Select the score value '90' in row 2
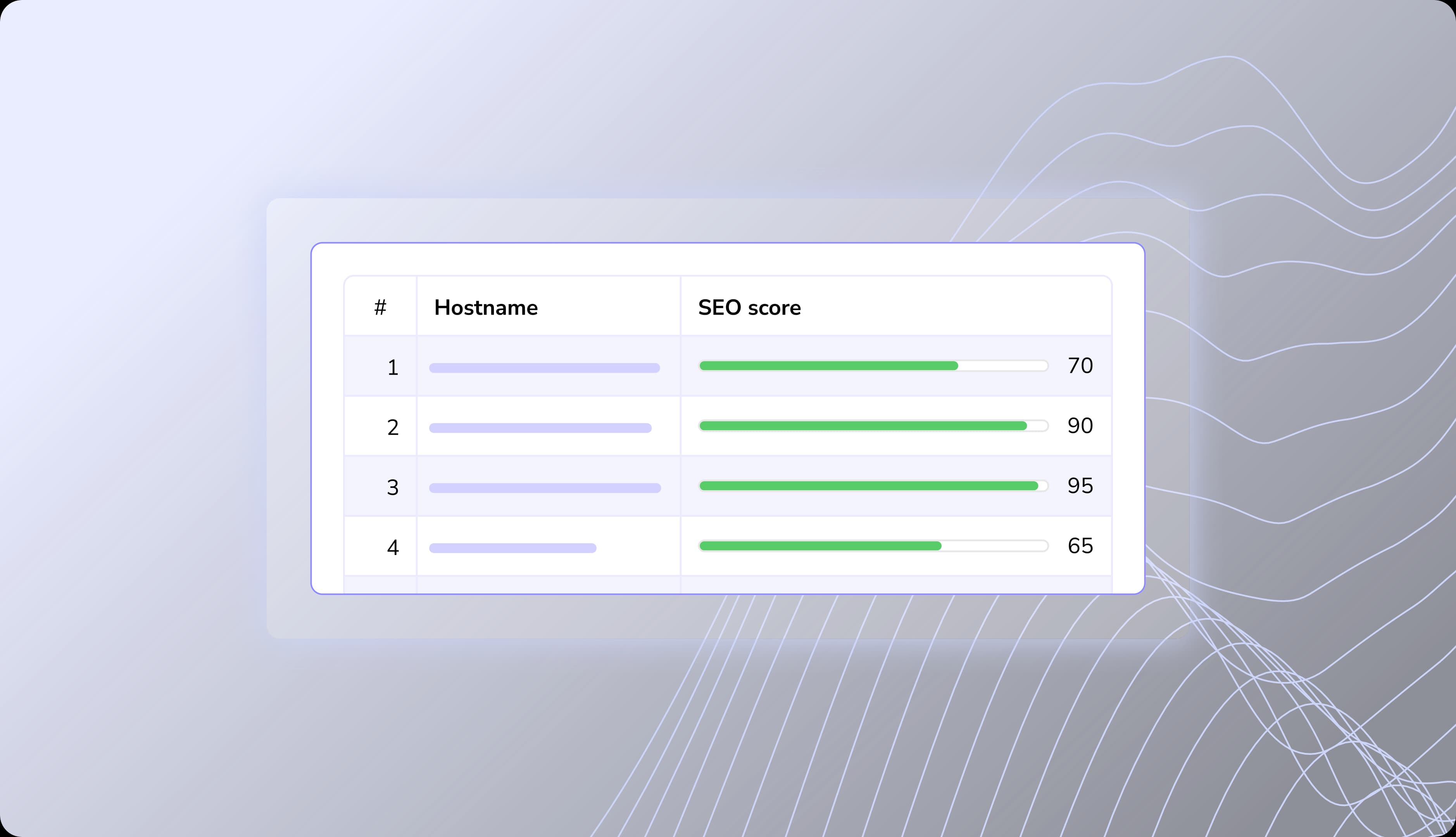This screenshot has height=837, width=1456. click(1080, 426)
